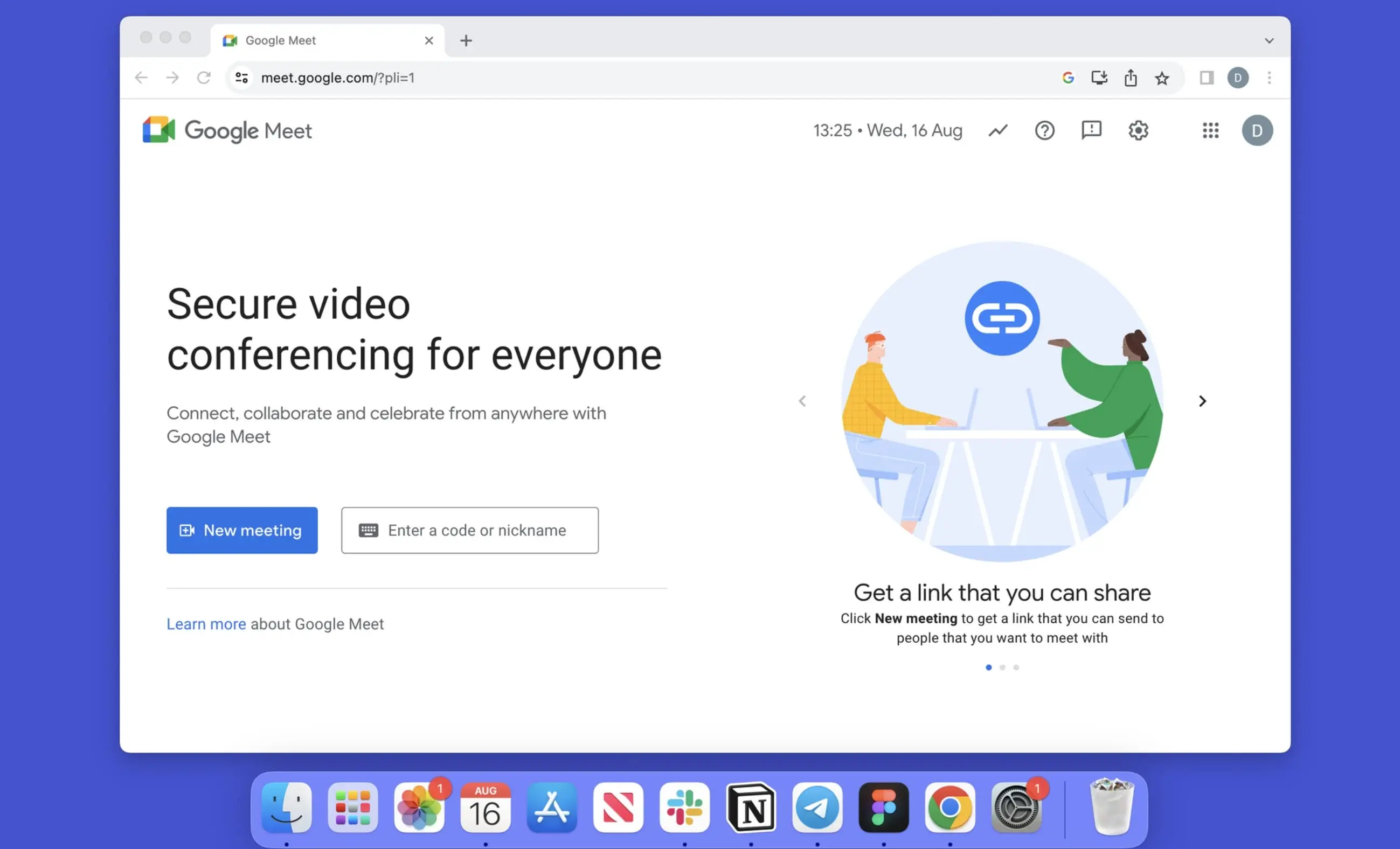
Task: Click the Google account avatar
Action: point(1257,130)
